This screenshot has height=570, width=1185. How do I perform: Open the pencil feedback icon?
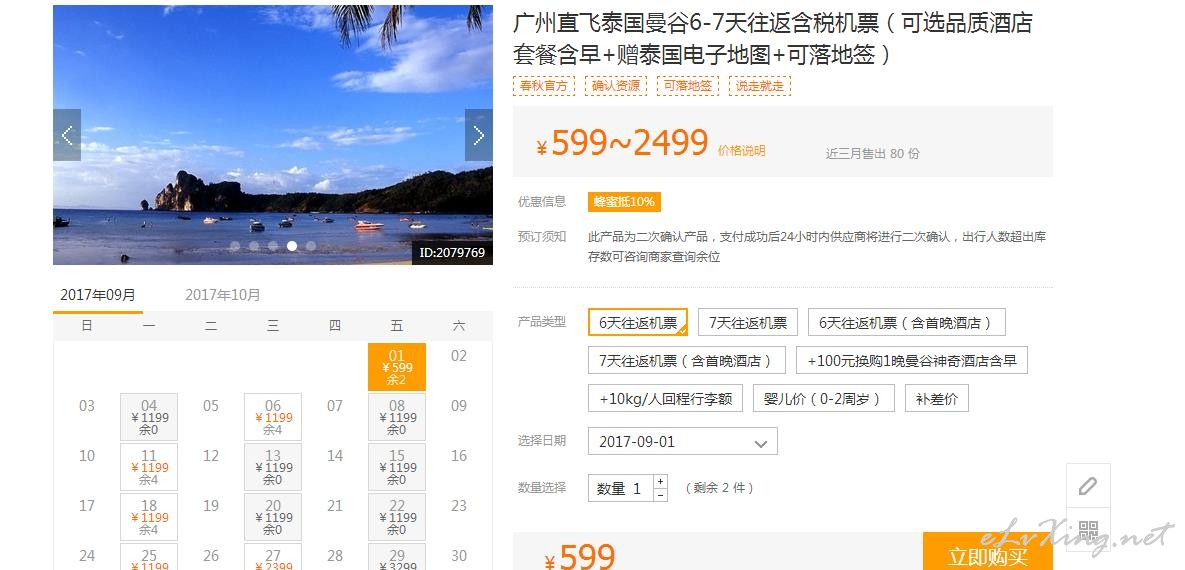(1088, 485)
